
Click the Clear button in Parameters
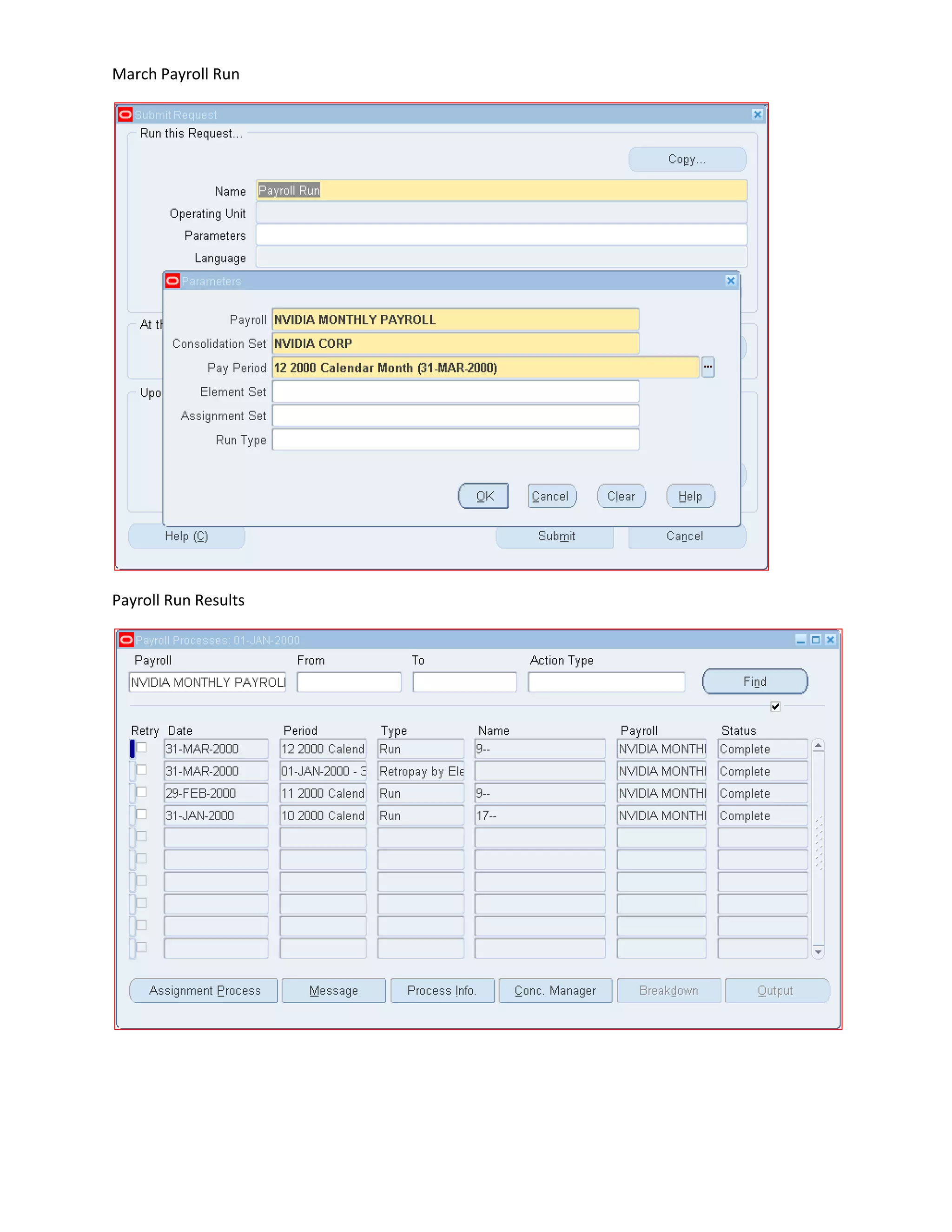[x=621, y=497]
